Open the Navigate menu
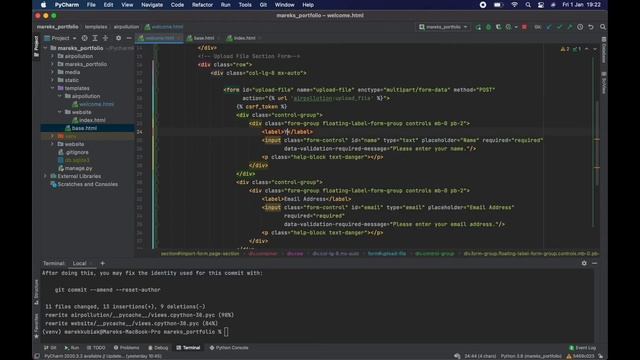This screenshot has width=640, height=360. click(152, 5)
